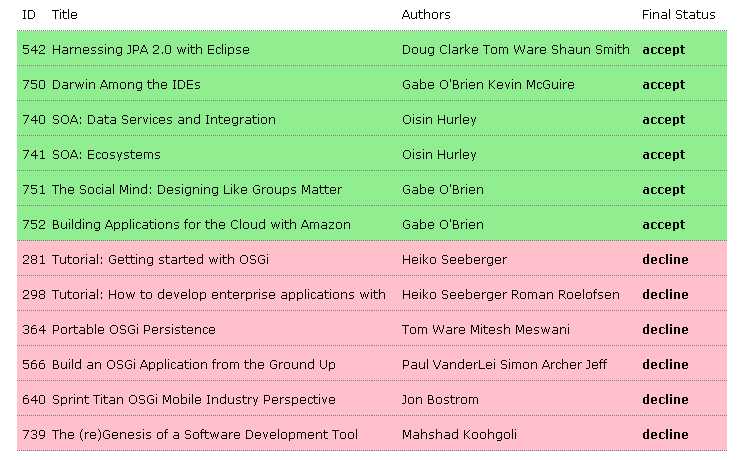This screenshot has width=751, height=460.
Task: Open 'The (re)Genesis of a Software Development Tool'
Action: tap(205, 434)
